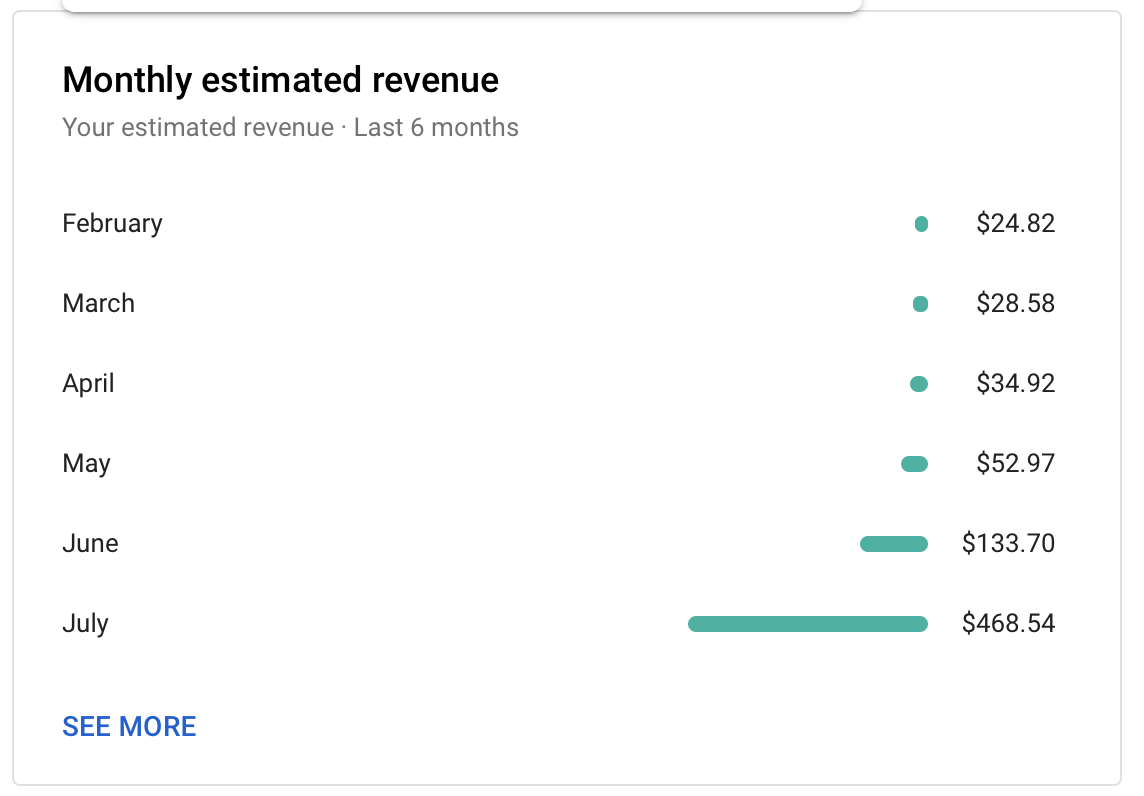Click the $133.70 revenue value
The width and height of the screenshot is (1144, 796).
coord(1008,543)
